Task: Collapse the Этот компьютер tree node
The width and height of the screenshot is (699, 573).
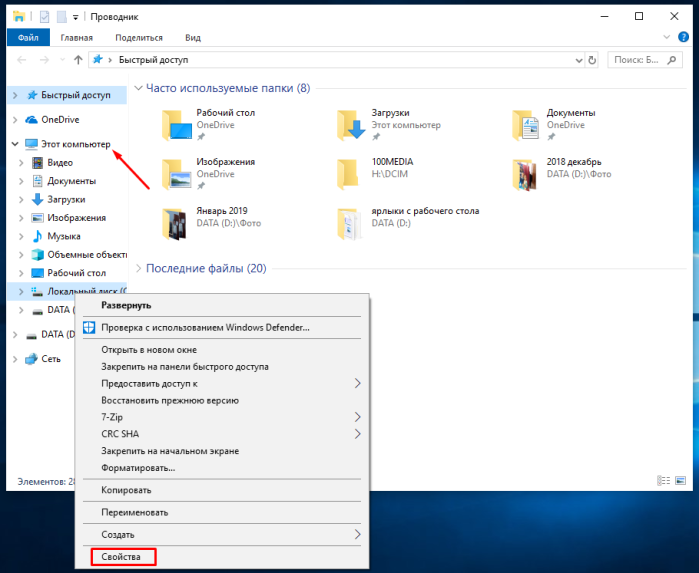Action: click(x=15, y=144)
